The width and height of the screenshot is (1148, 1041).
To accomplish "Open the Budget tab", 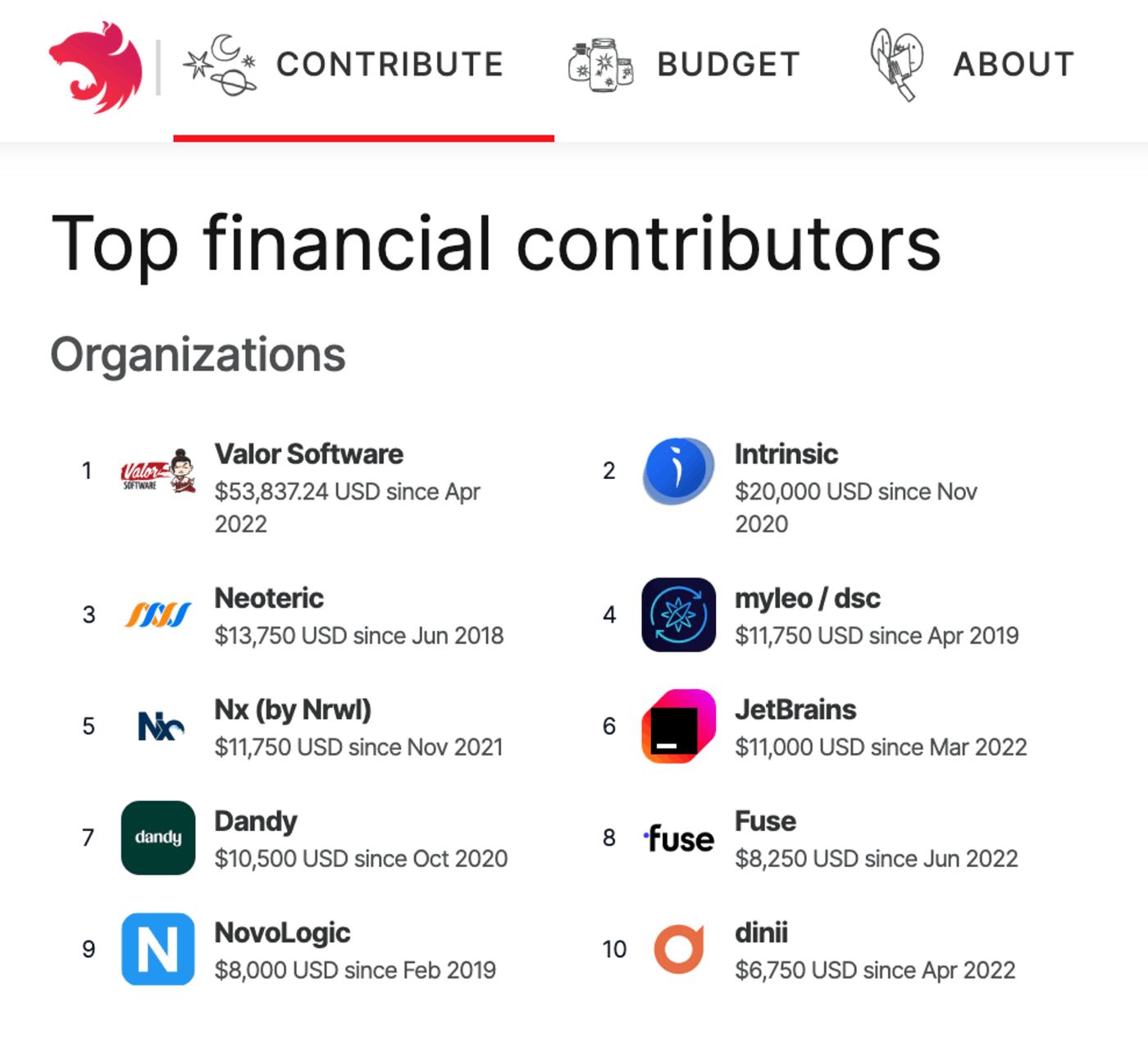I will point(684,66).
